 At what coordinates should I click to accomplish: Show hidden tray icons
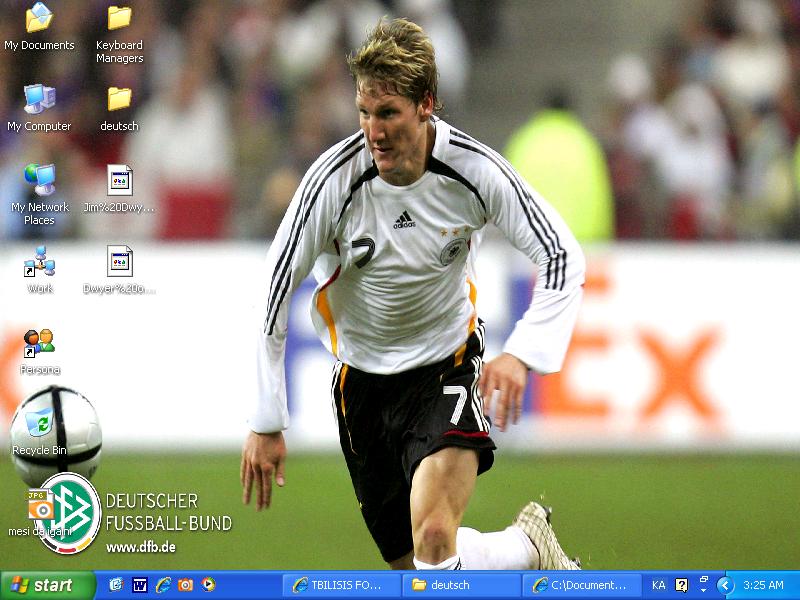click(724, 585)
